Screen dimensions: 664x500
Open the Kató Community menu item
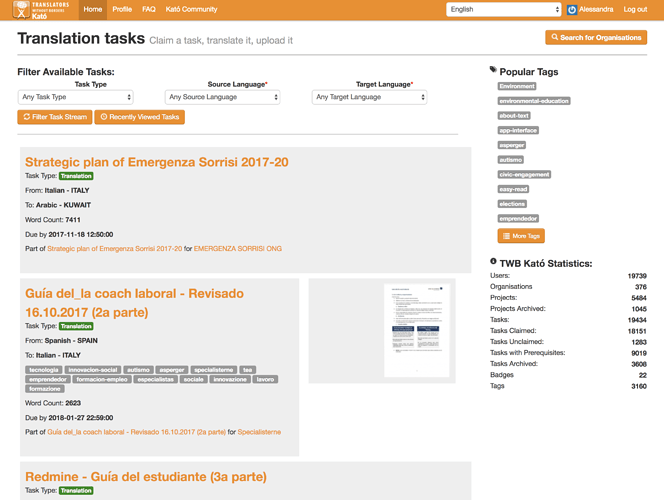click(x=191, y=9)
